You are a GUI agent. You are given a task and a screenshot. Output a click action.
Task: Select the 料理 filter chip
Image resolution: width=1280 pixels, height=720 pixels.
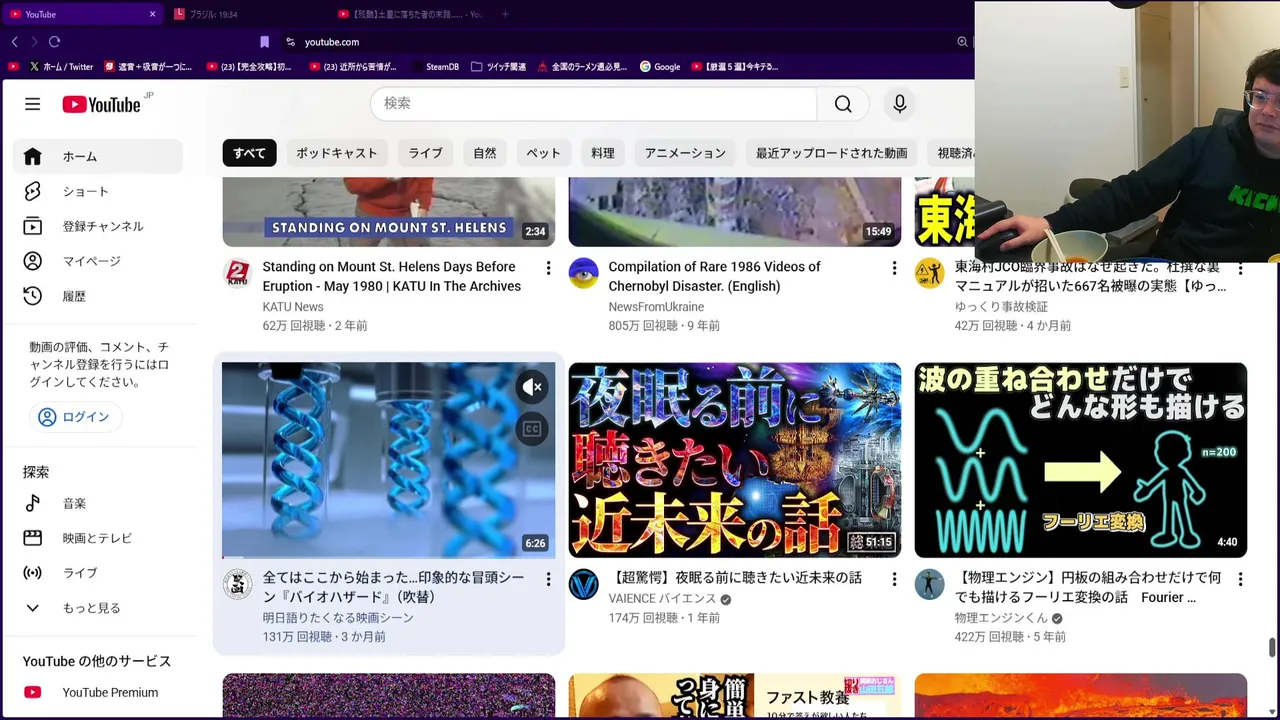(602, 153)
